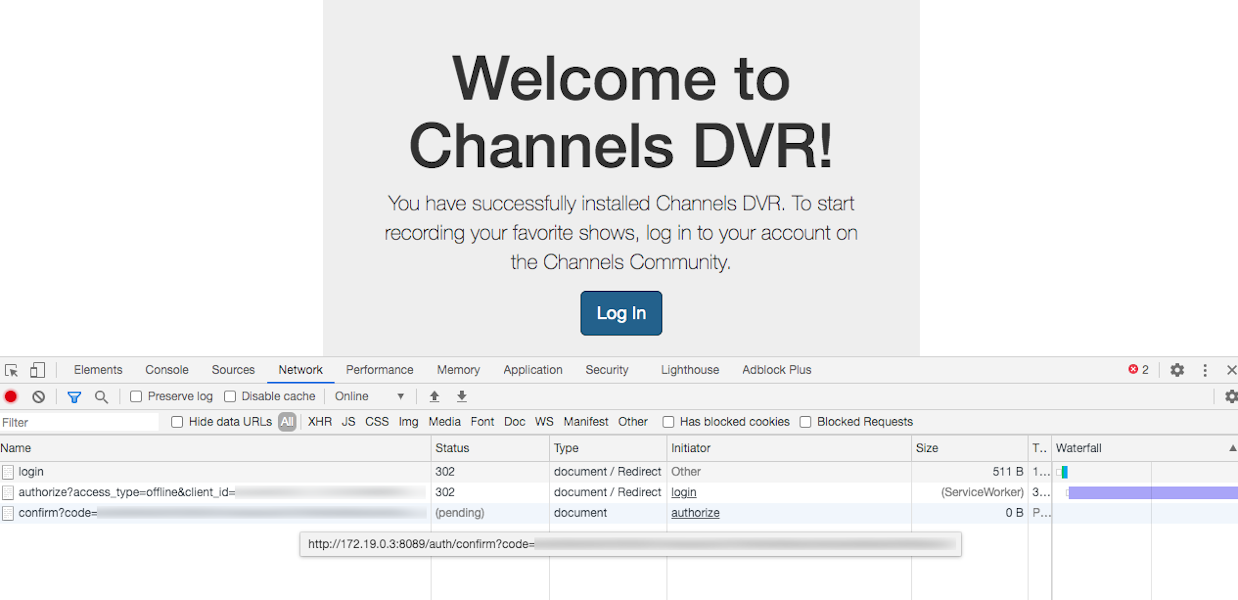1238x600 pixels.
Task: Click the import HAR upload arrow
Action: click(x=434, y=397)
